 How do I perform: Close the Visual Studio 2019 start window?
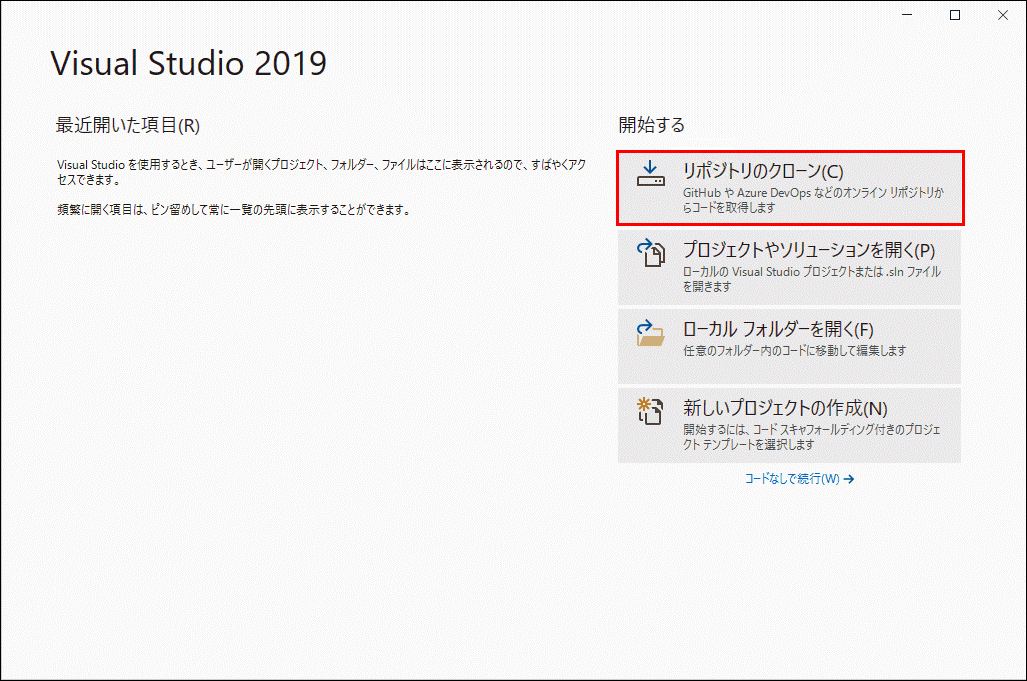point(1003,15)
